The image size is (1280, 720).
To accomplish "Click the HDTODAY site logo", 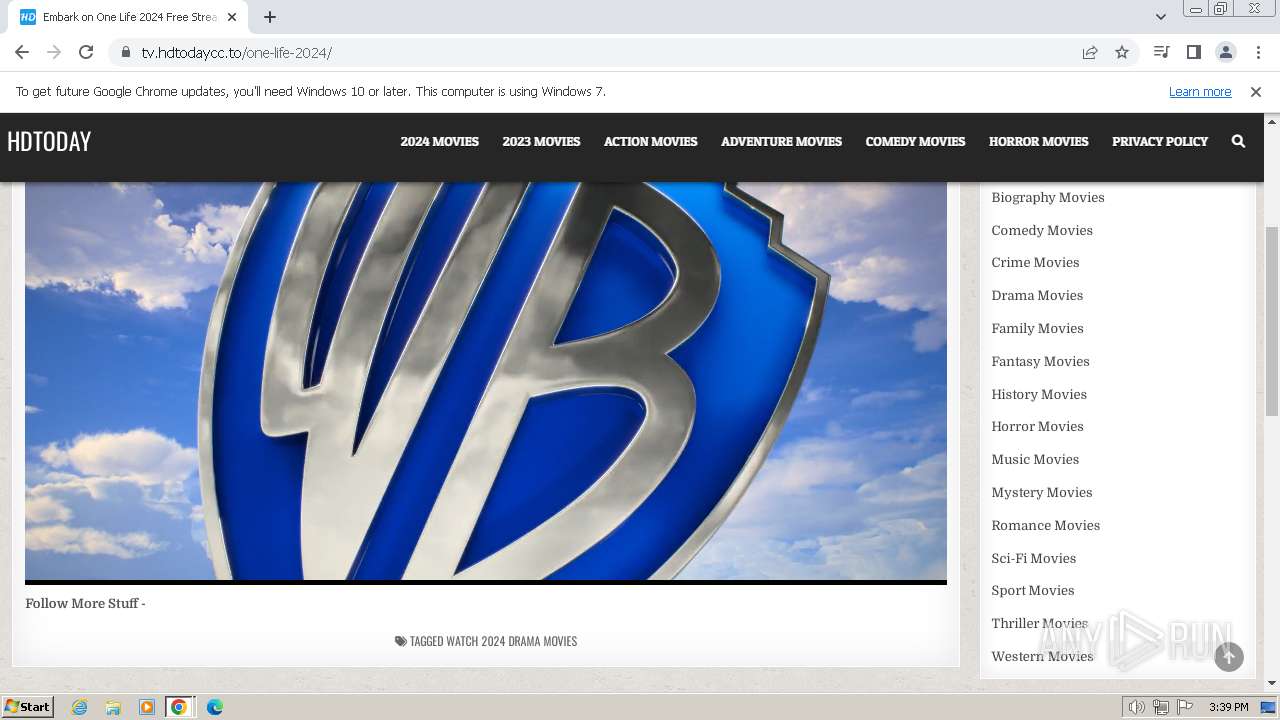I will (x=49, y=141).
